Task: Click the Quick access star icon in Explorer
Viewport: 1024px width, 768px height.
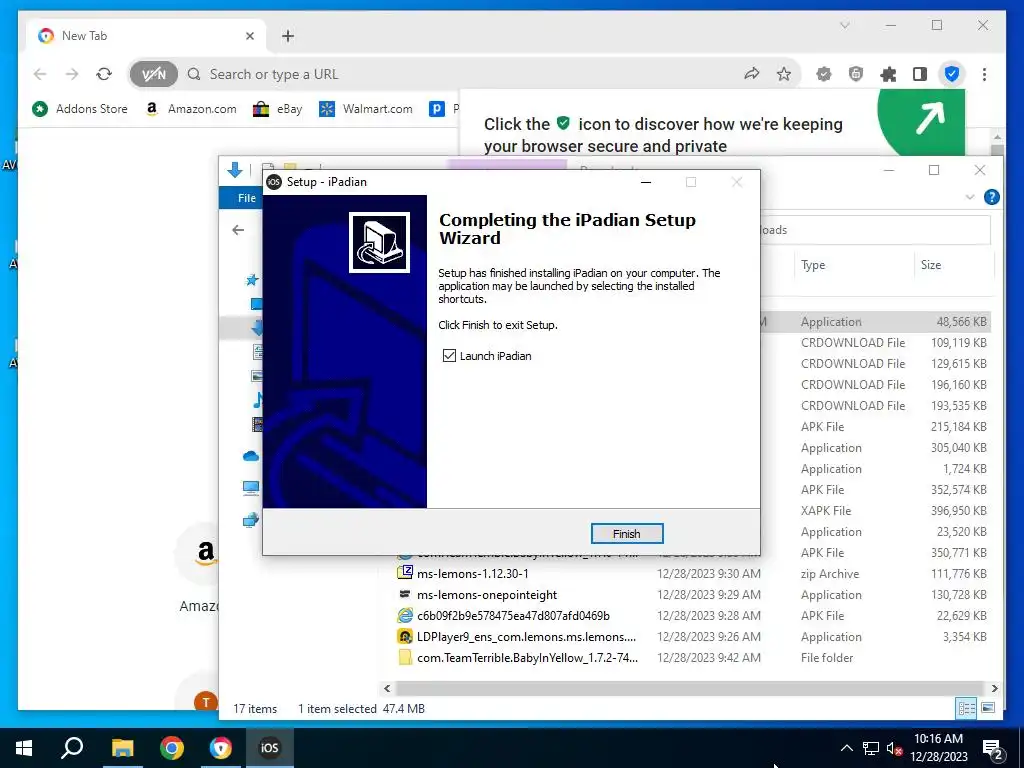Action: click(x=251, y=280)
